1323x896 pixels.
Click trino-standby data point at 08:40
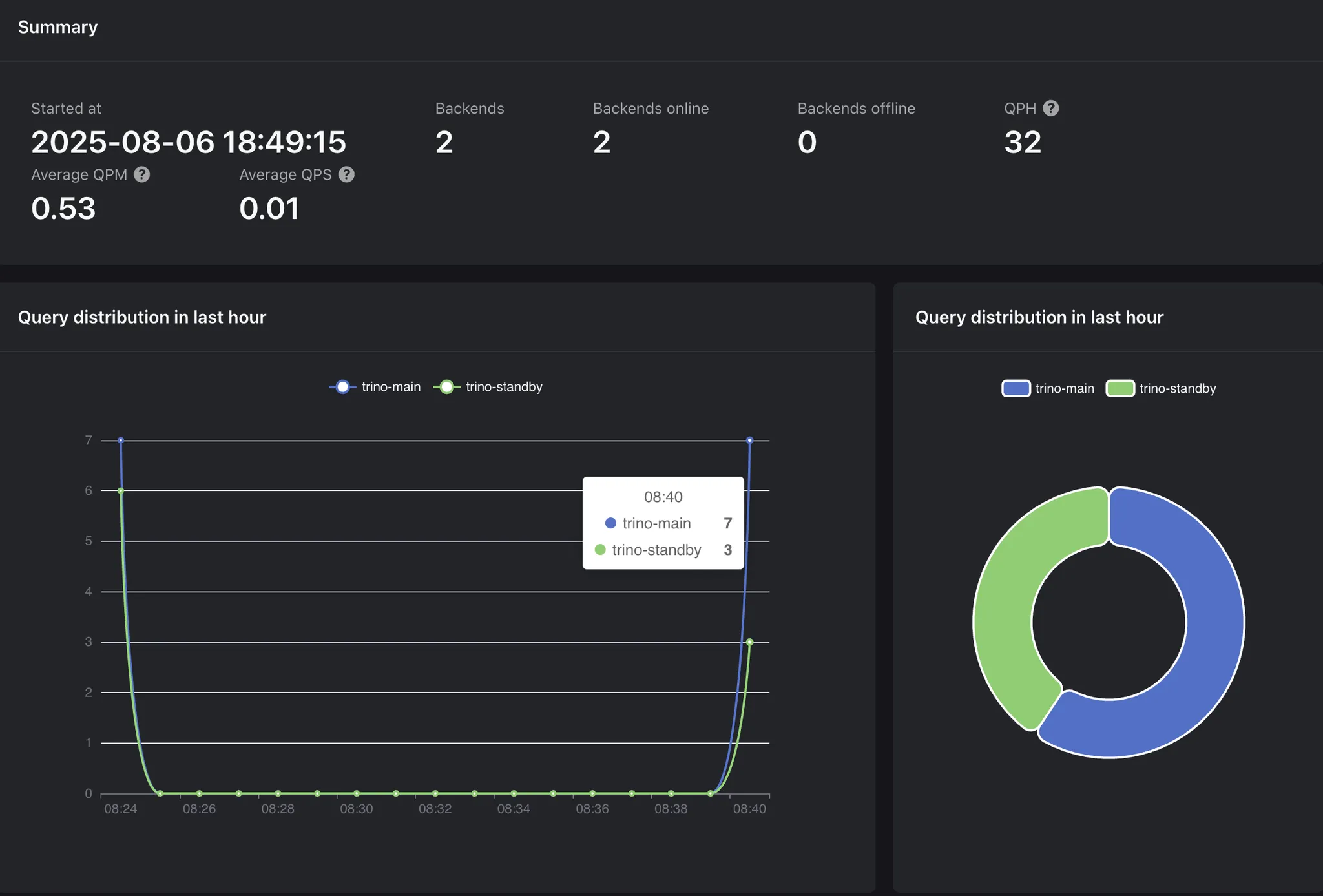pos(749,642)
